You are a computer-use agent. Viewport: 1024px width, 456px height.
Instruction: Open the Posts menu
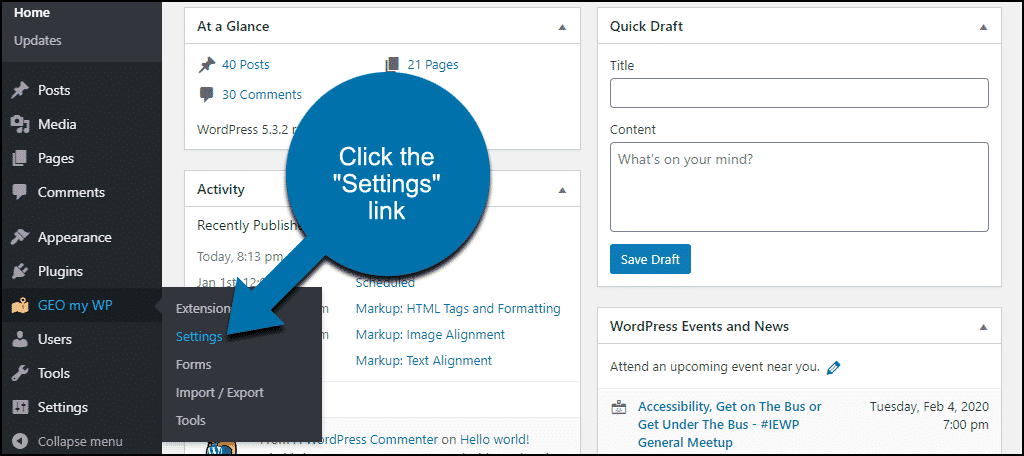coord(54,90)
